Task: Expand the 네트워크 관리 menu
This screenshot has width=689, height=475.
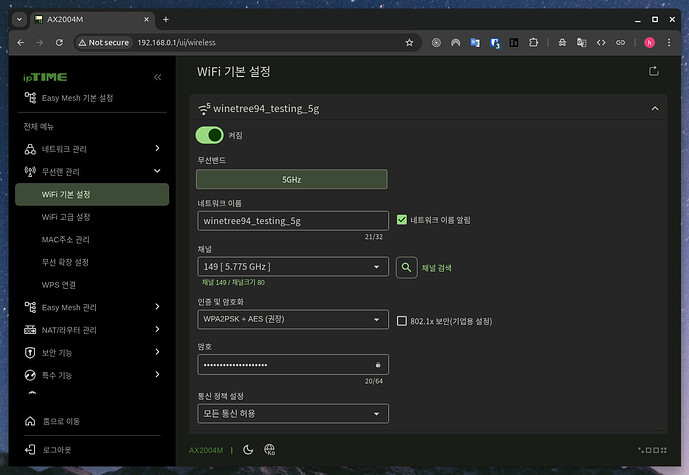Action: (92, 149)
